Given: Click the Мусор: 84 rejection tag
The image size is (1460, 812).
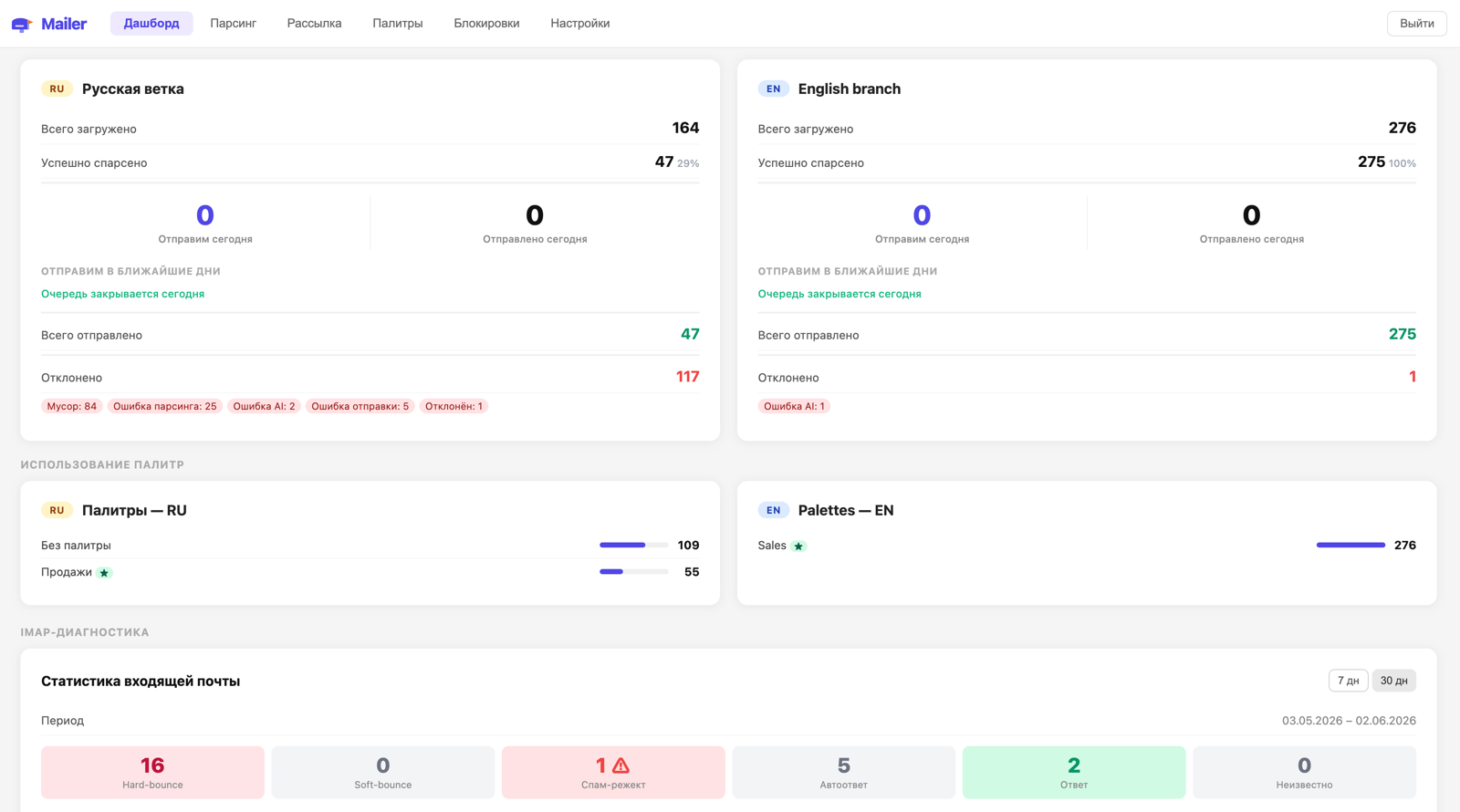Looking at the screenshot, I should click(71, 406).
